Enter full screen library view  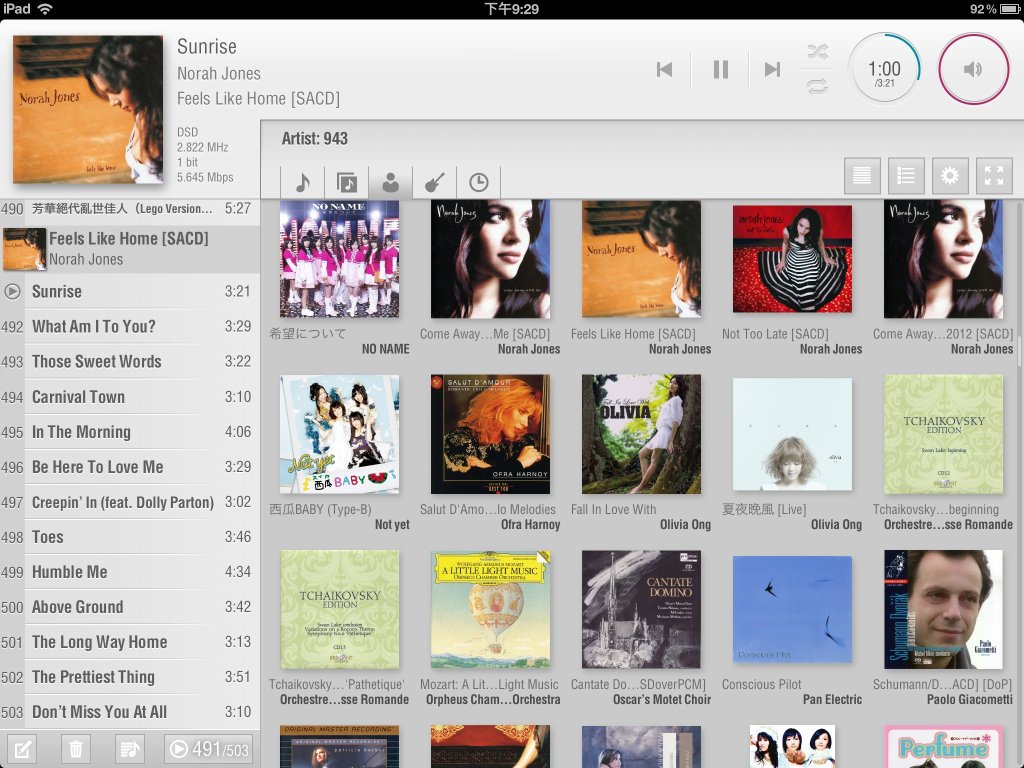994,176
